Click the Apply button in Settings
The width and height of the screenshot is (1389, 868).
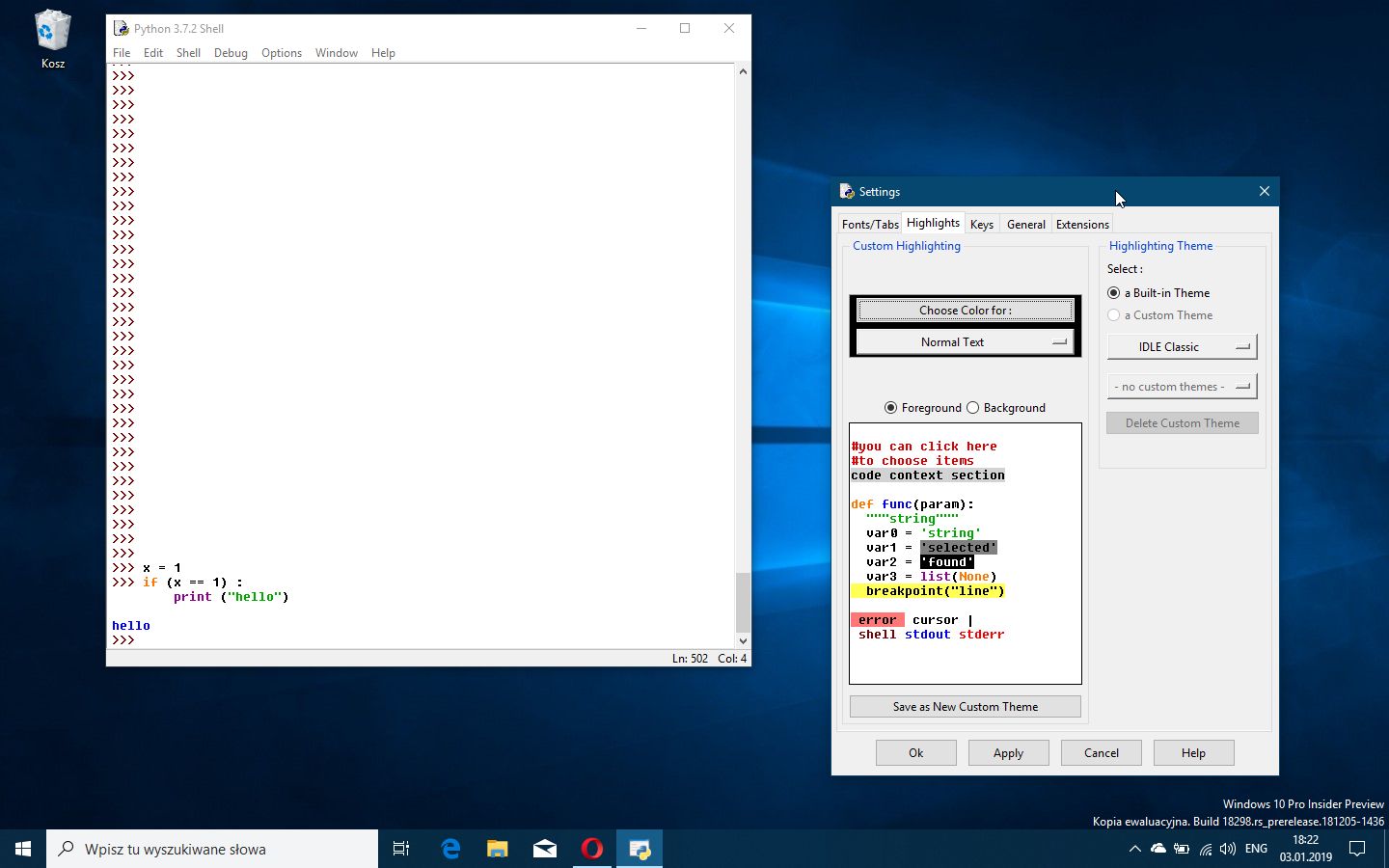tap(1008, 753)
